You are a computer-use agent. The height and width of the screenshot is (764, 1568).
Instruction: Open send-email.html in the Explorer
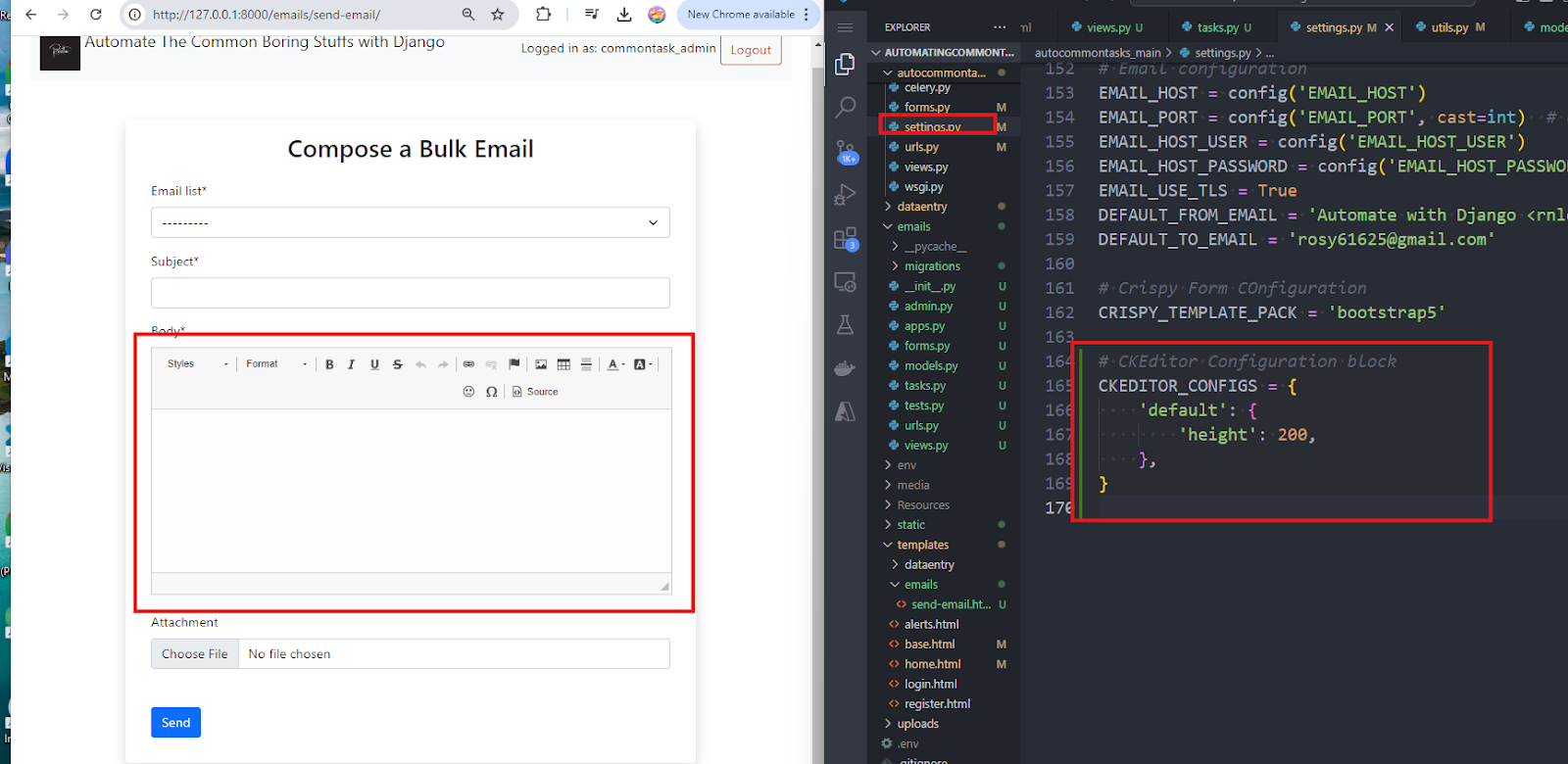click(x=951, y=604)
